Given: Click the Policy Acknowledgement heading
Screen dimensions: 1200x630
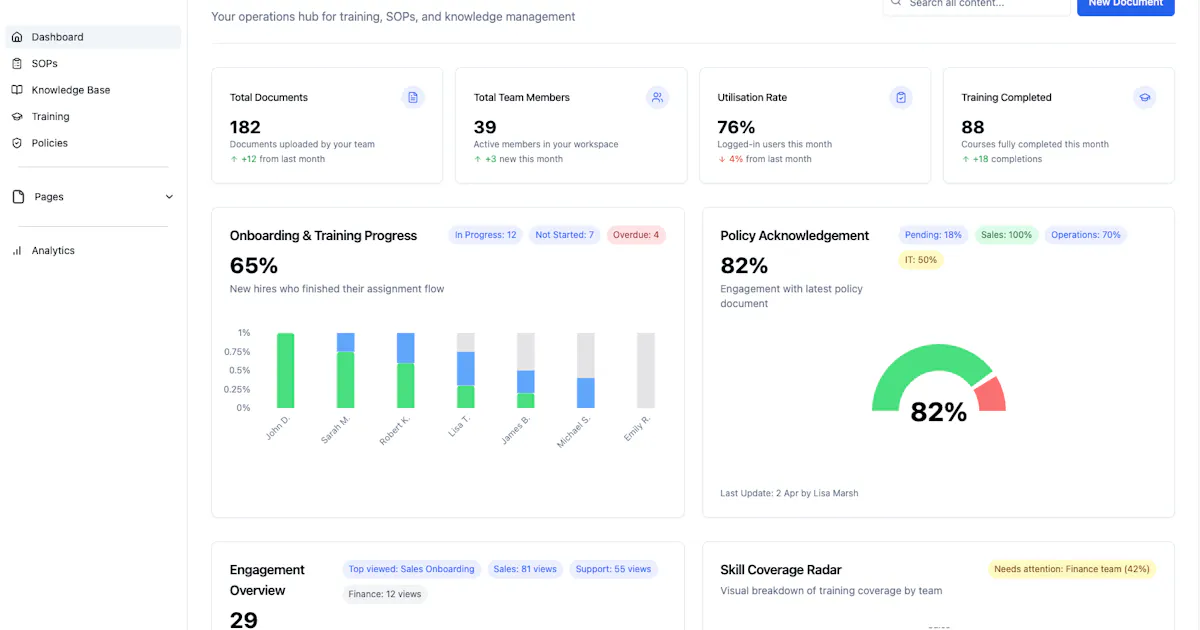Looking at the screenshot, I should pos(795,236).
